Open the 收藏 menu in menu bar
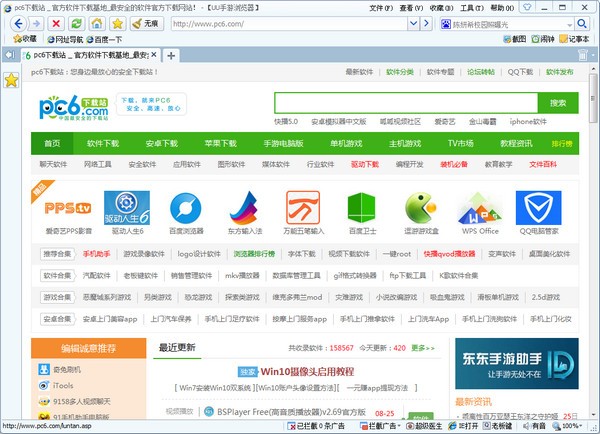Viewport: 600px width, 434px height. click(x=441, y=8)
